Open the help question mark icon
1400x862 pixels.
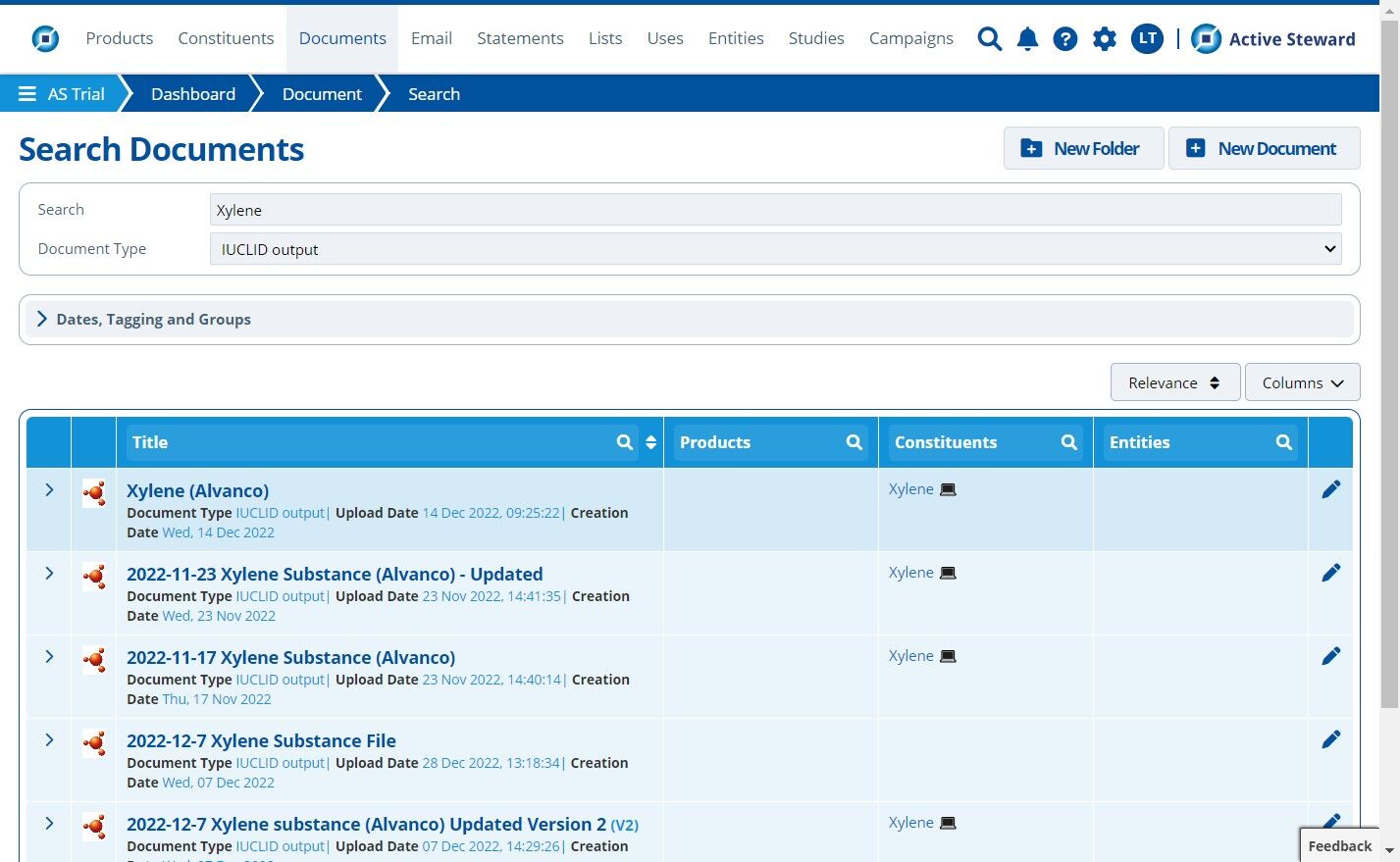[x=1064, y=39]
